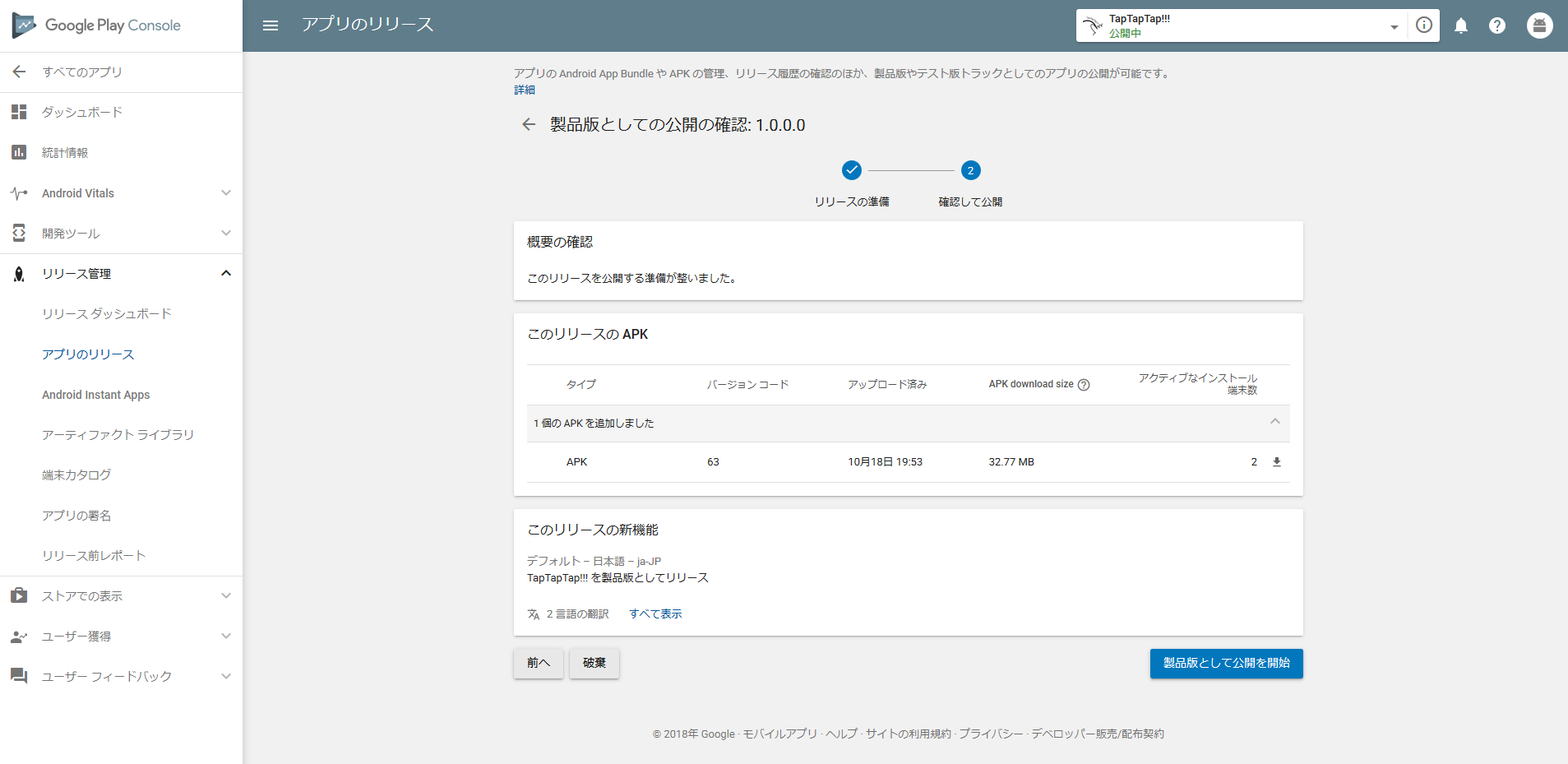Click 製品版として公開を開始 button
Screen dimensions: 1568x764
click(x=1227, y=664)
